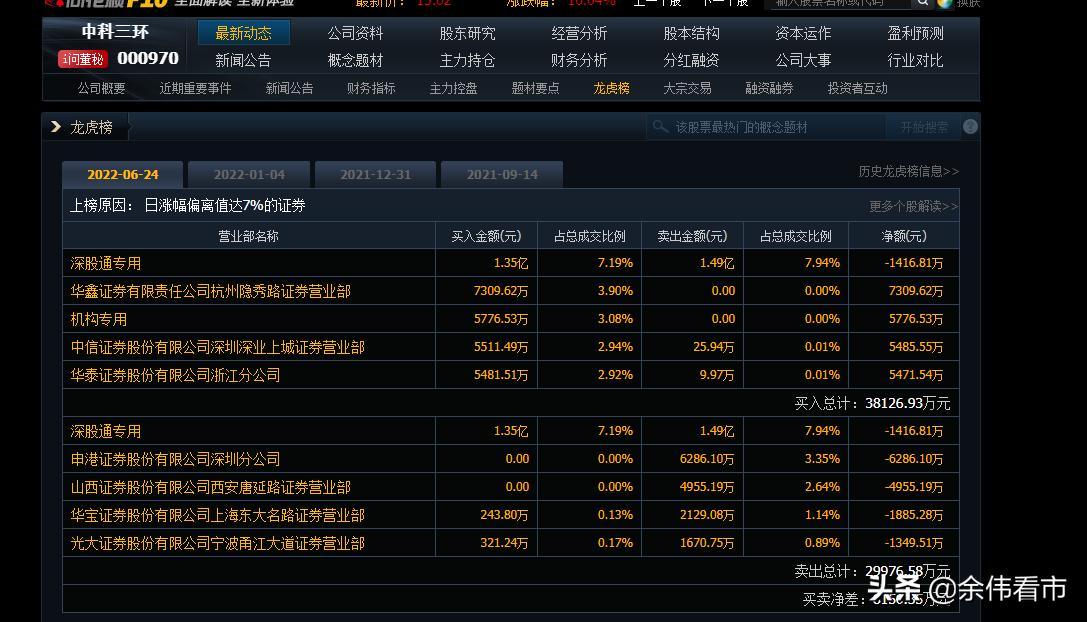Click the magnifier icon in concept search box
1087x622 pixels.
(x=660, y=127)
